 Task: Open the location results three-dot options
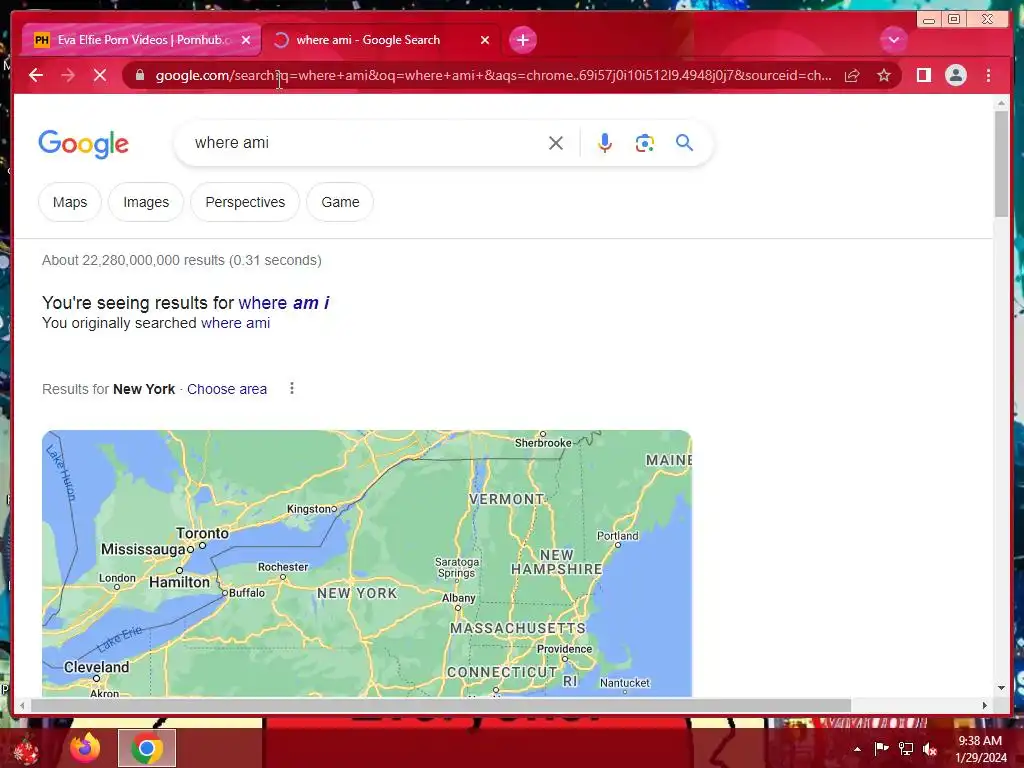(292, 389)
